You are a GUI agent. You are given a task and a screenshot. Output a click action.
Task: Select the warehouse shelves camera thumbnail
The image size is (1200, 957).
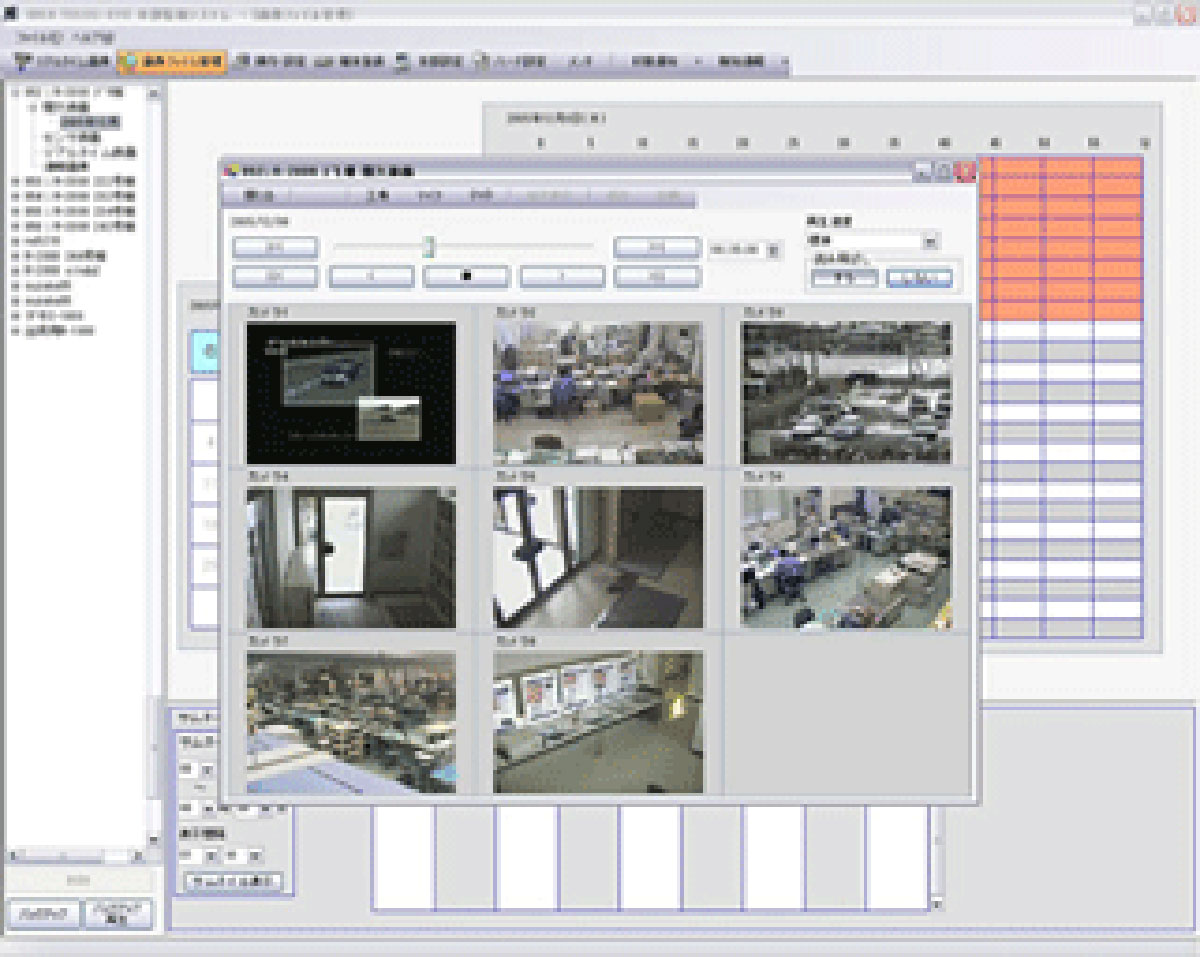351,722
